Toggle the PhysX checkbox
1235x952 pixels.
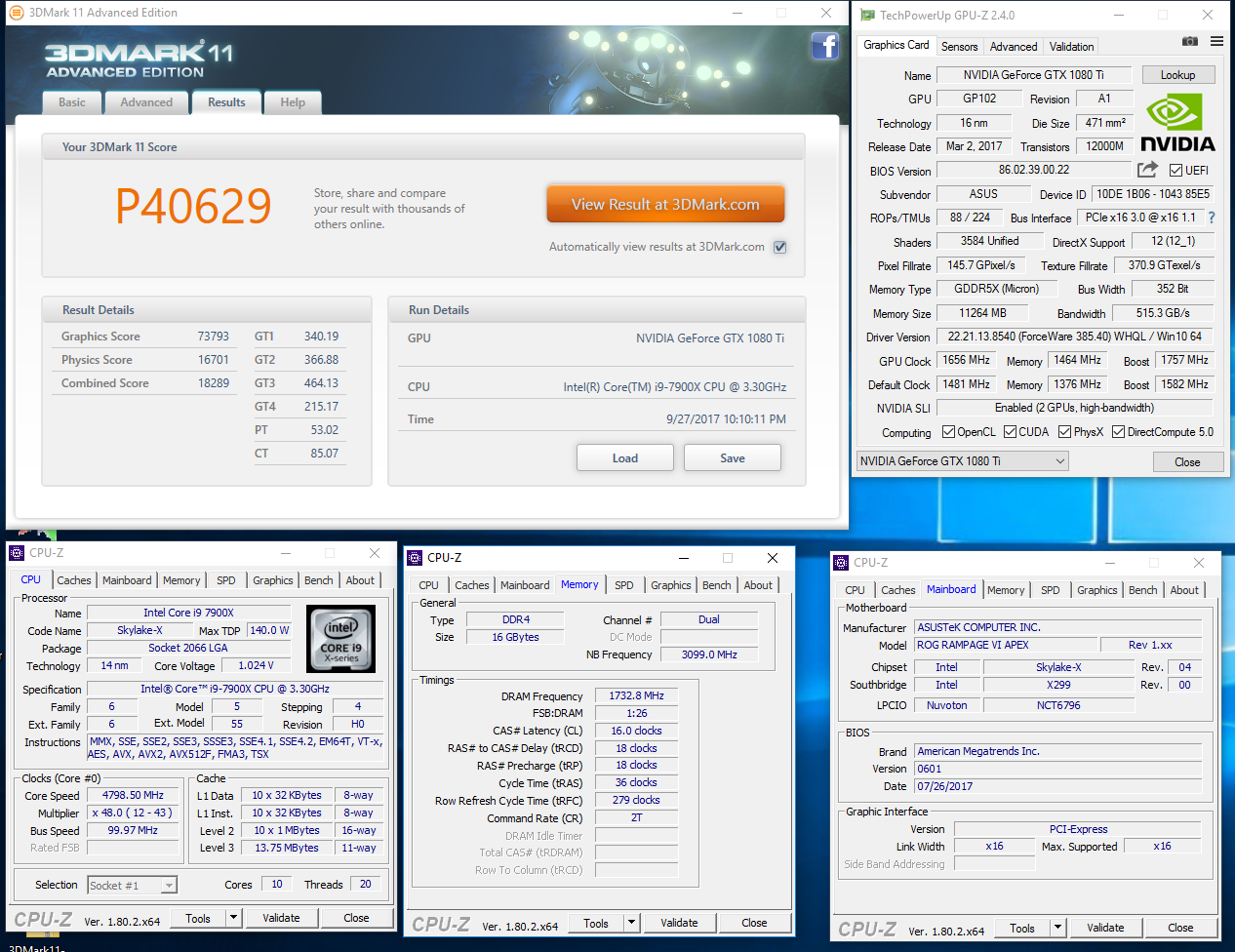[x=1064, y=432]
